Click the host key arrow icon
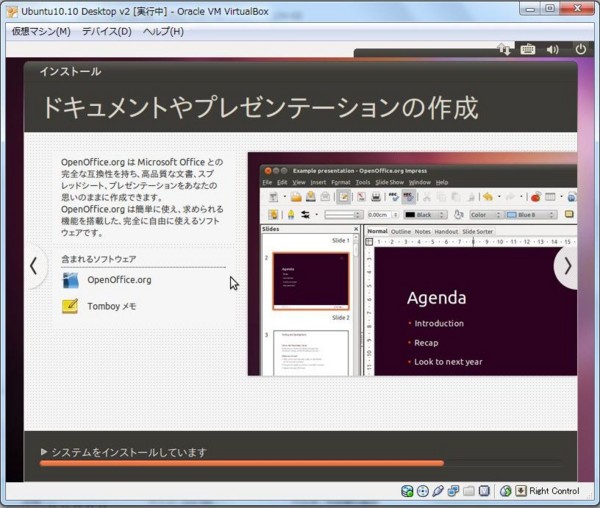The width and height of the screenshot is (600, 508). 521,491
